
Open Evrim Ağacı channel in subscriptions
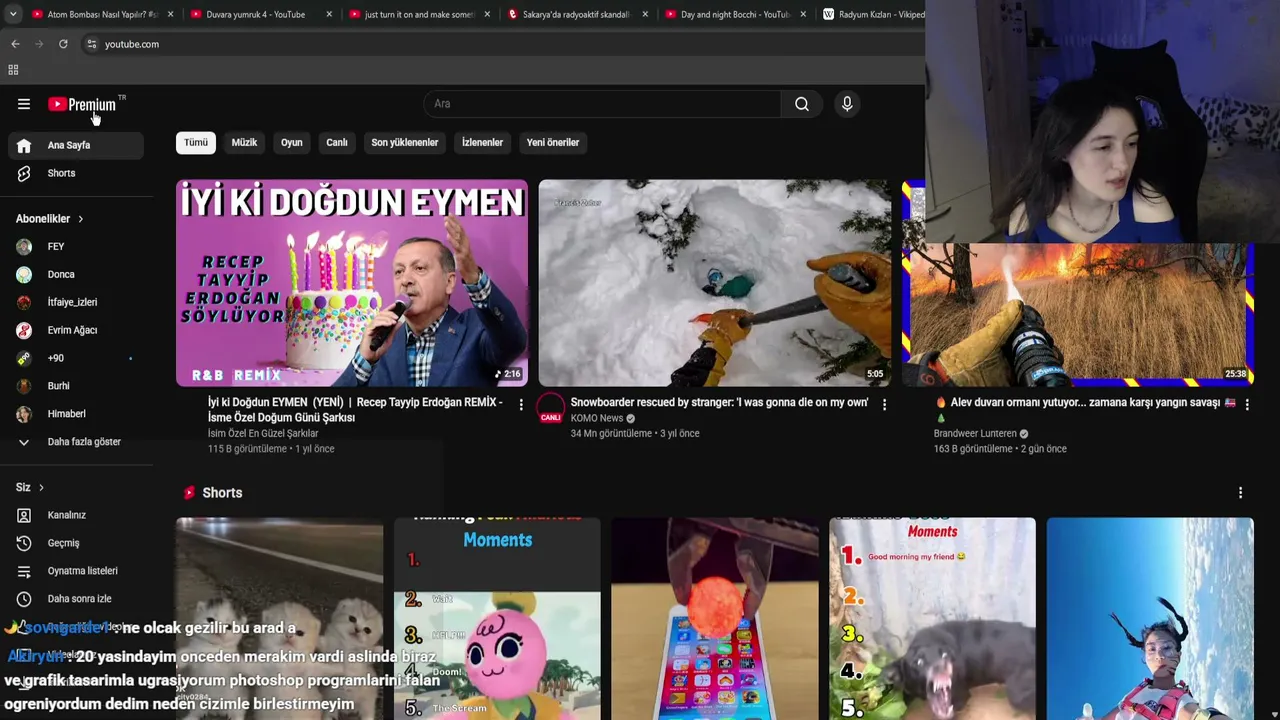(x=72, y=330)
